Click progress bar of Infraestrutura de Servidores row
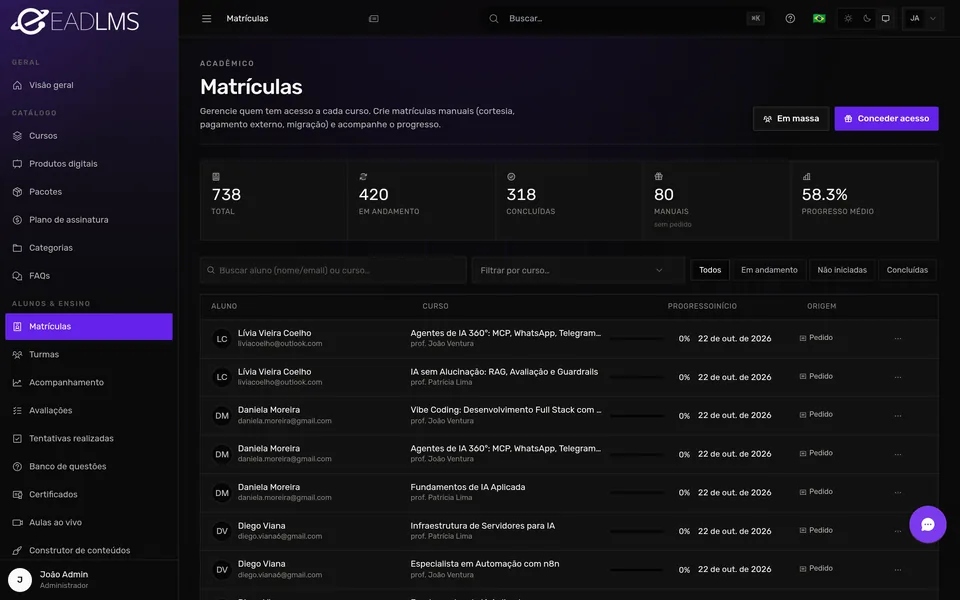 tap(637, 531)
